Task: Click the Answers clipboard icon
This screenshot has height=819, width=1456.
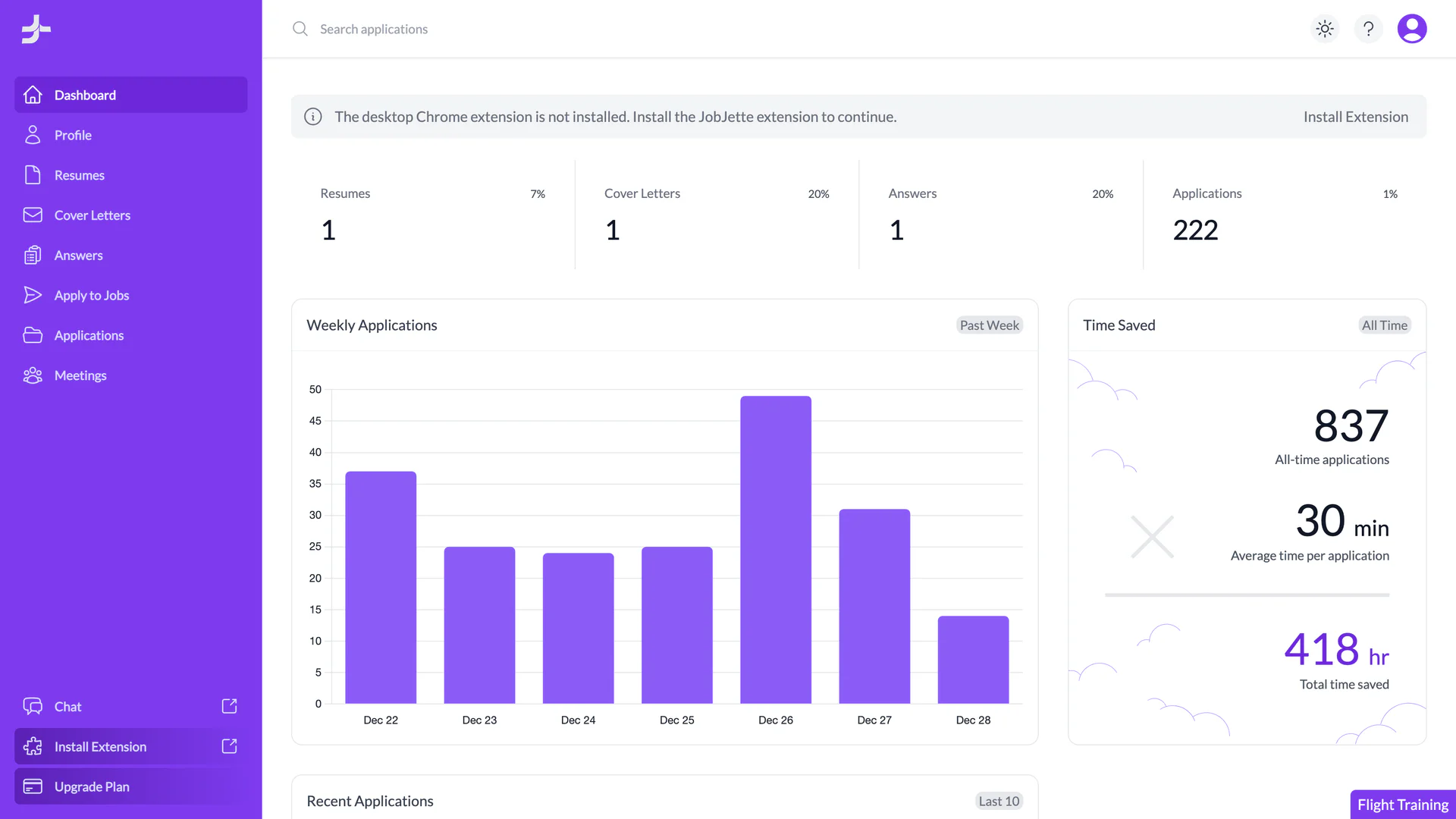Action: click(x=33, y=255)
